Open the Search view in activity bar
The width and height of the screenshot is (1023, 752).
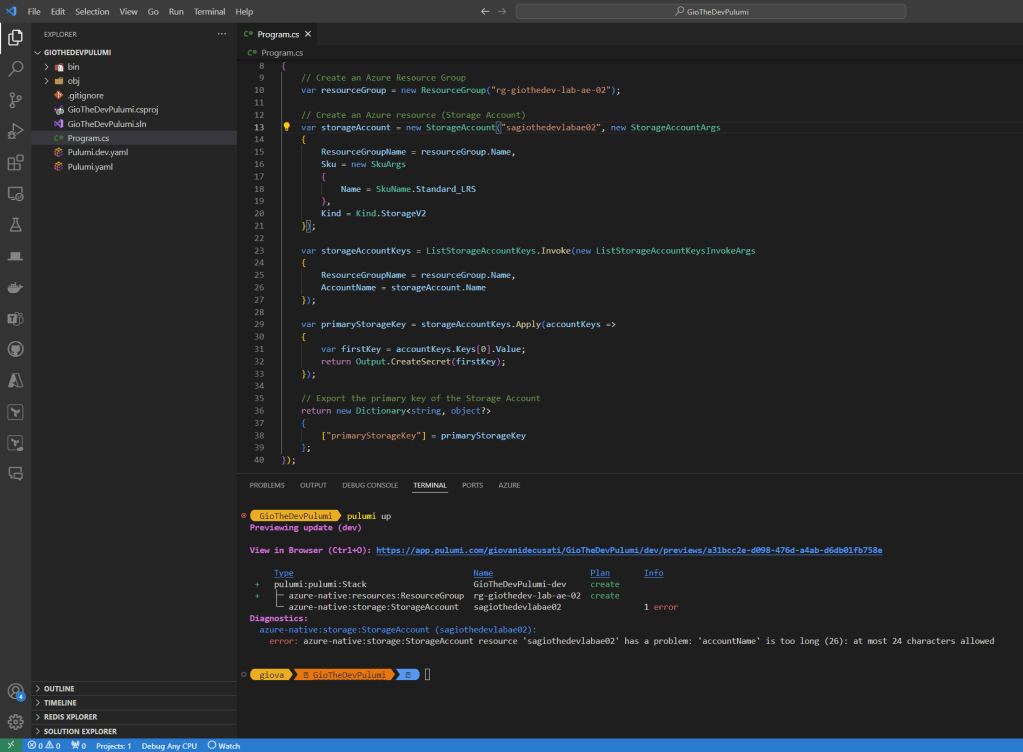16,69
